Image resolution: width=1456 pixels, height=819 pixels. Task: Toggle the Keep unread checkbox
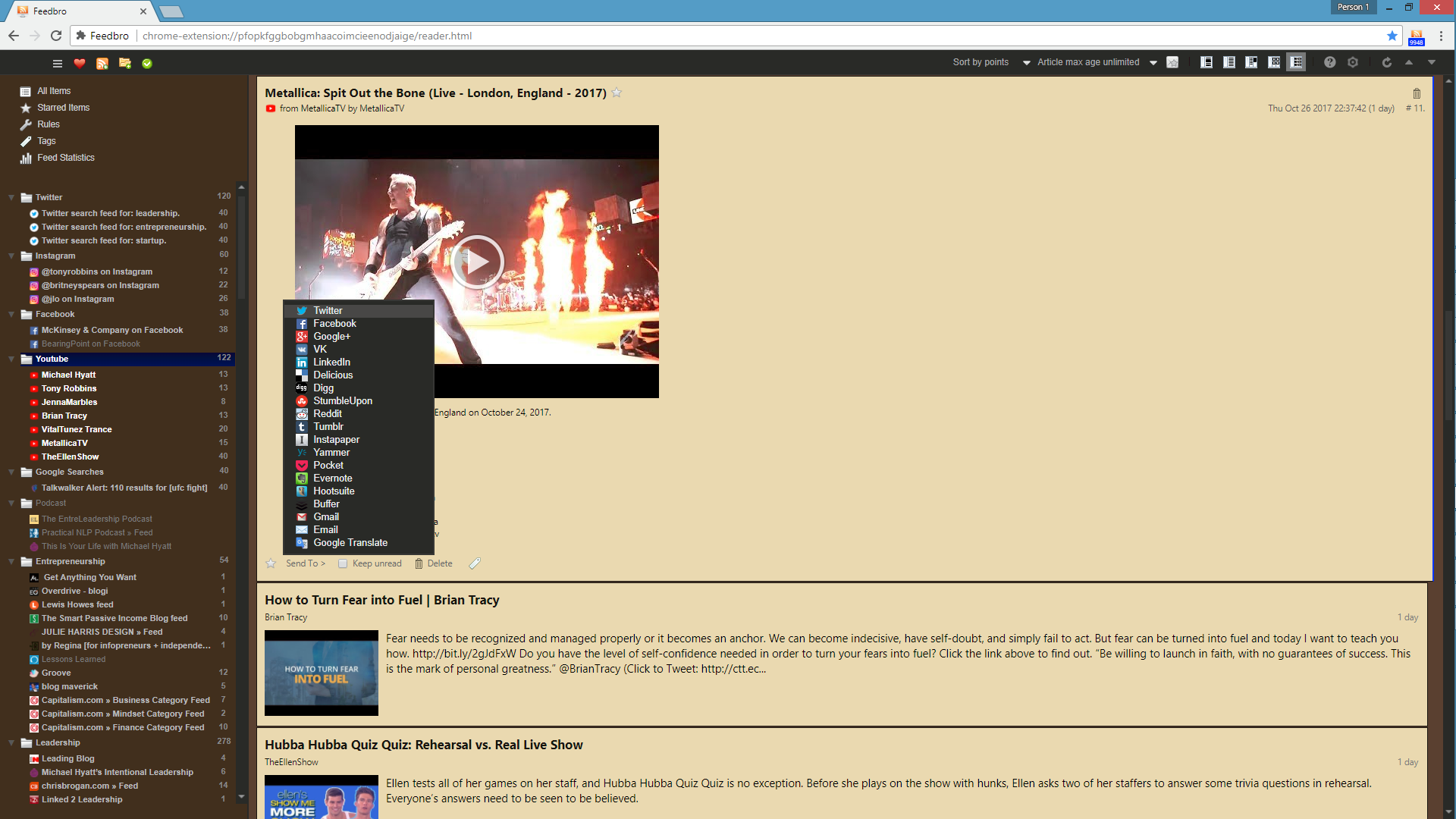pyautogui.click(x=343, y=564)
